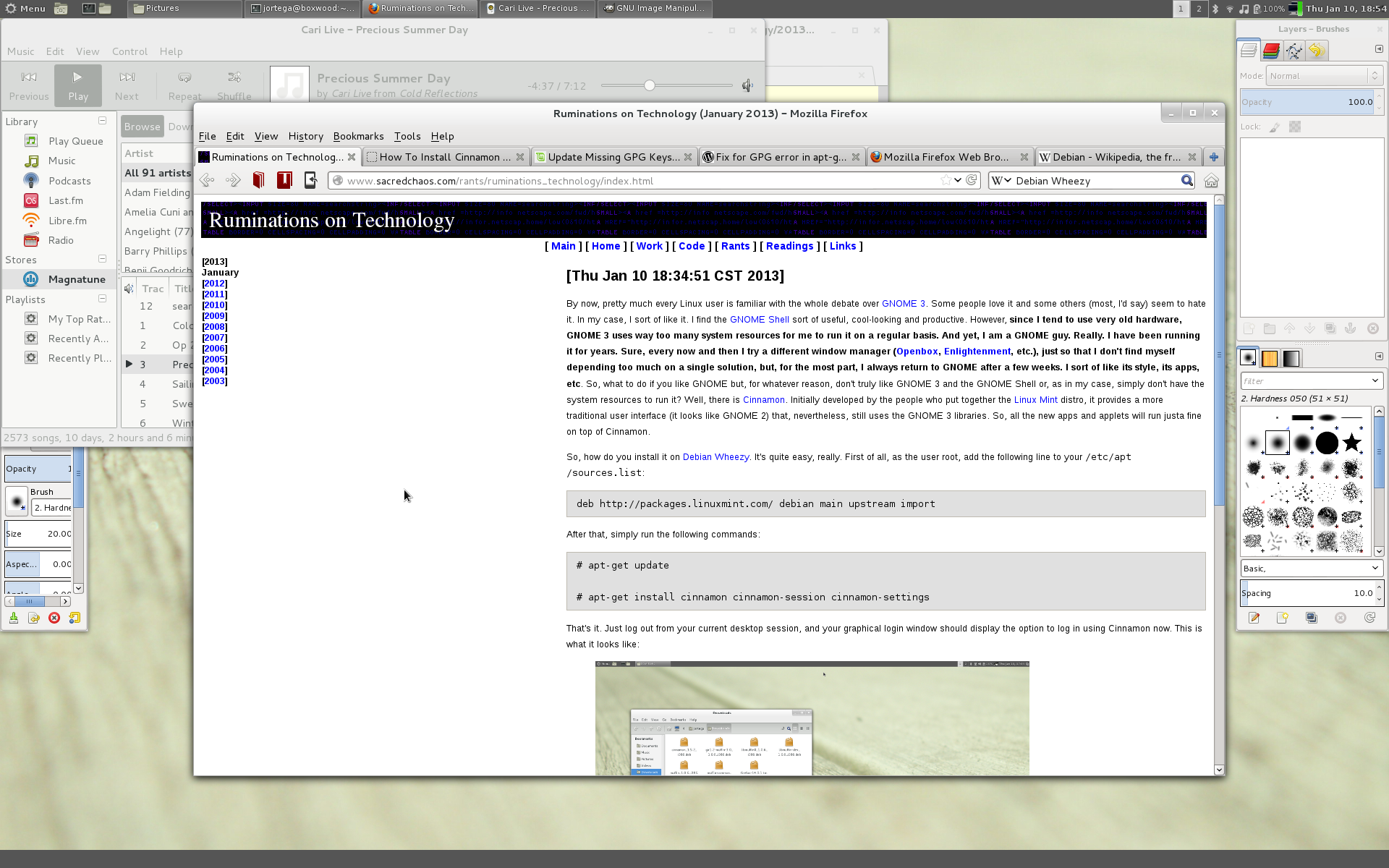1389x868 pixels.
Task: Toggle Lock pixels brush icon in Layers
Action: (1274, 127)
